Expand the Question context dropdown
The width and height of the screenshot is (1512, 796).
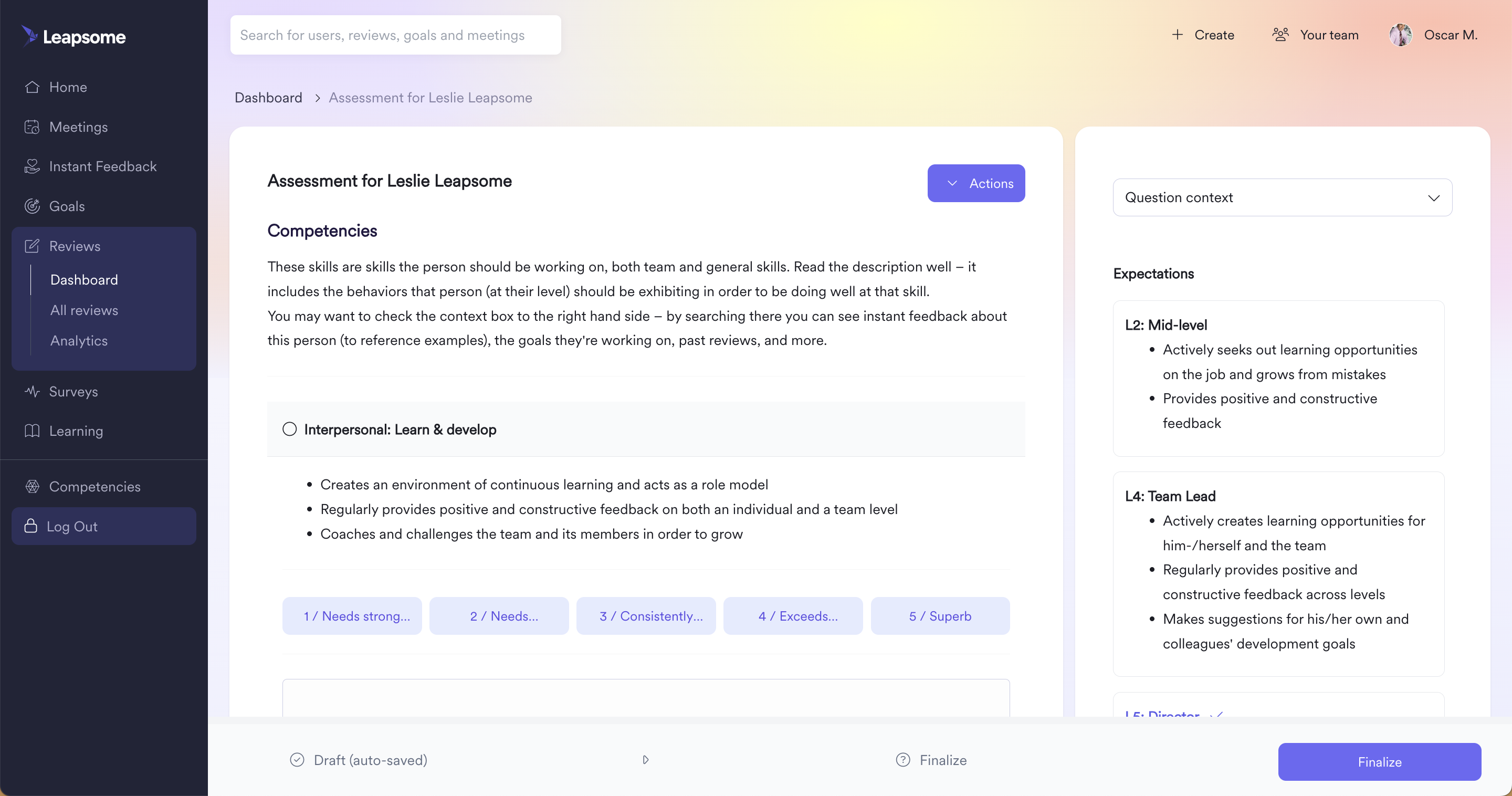(x=1283, y=197)
